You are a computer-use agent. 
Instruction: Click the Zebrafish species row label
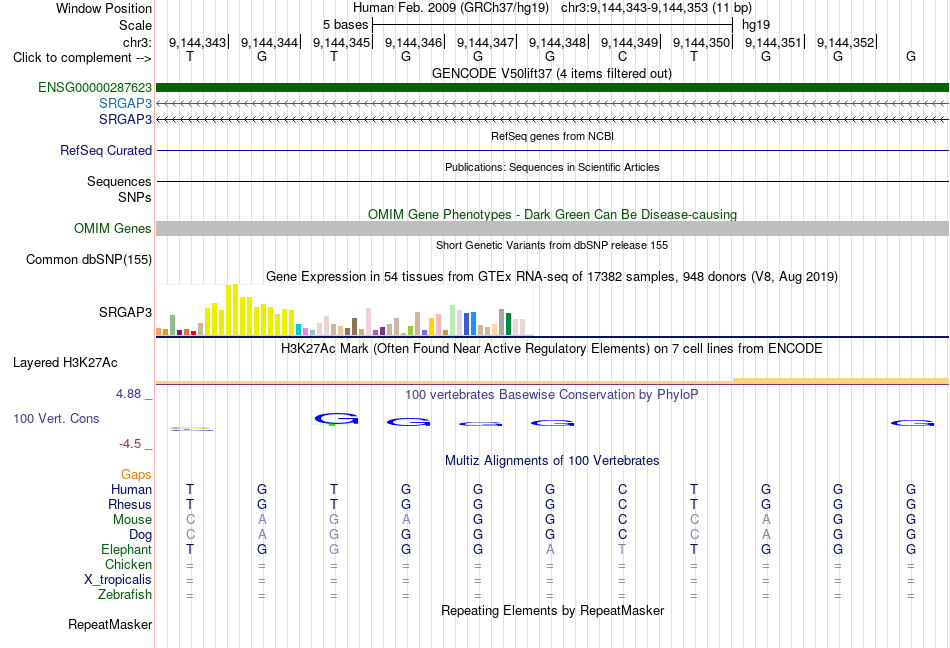(x=125, y=595)
